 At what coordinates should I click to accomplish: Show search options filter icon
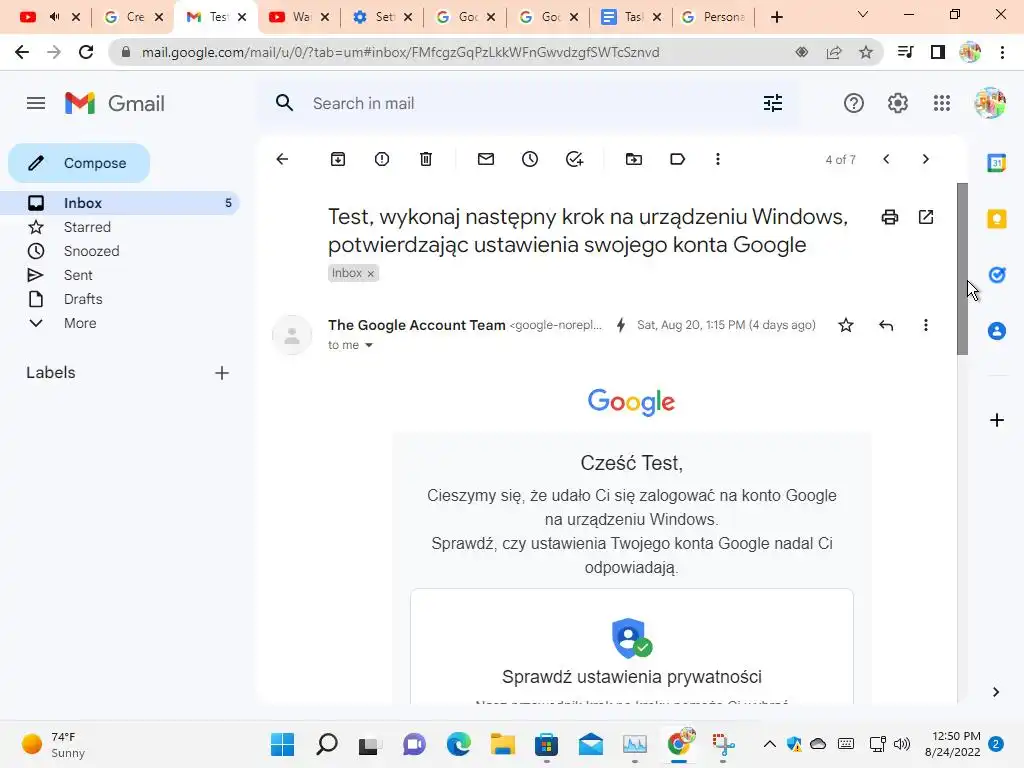coord(773,103)
